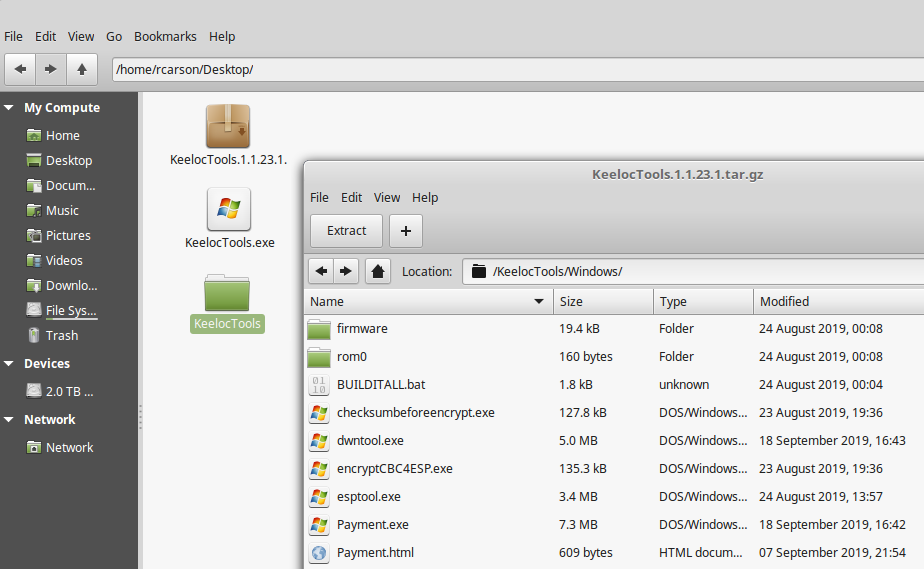Open the 2.0 TB device in sidebar

69,392
